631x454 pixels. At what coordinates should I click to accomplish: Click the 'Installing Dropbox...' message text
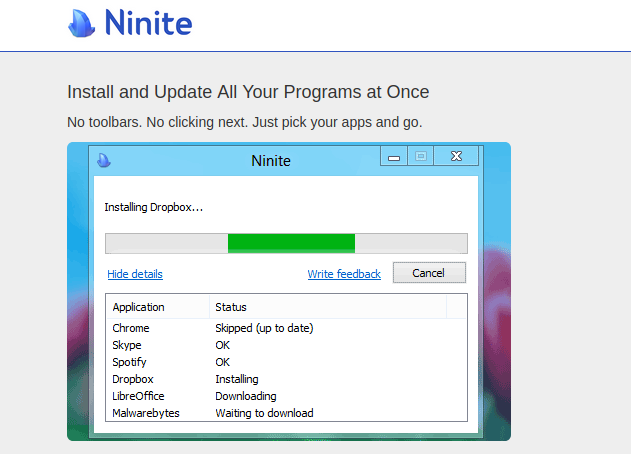[x=154, y=207]
